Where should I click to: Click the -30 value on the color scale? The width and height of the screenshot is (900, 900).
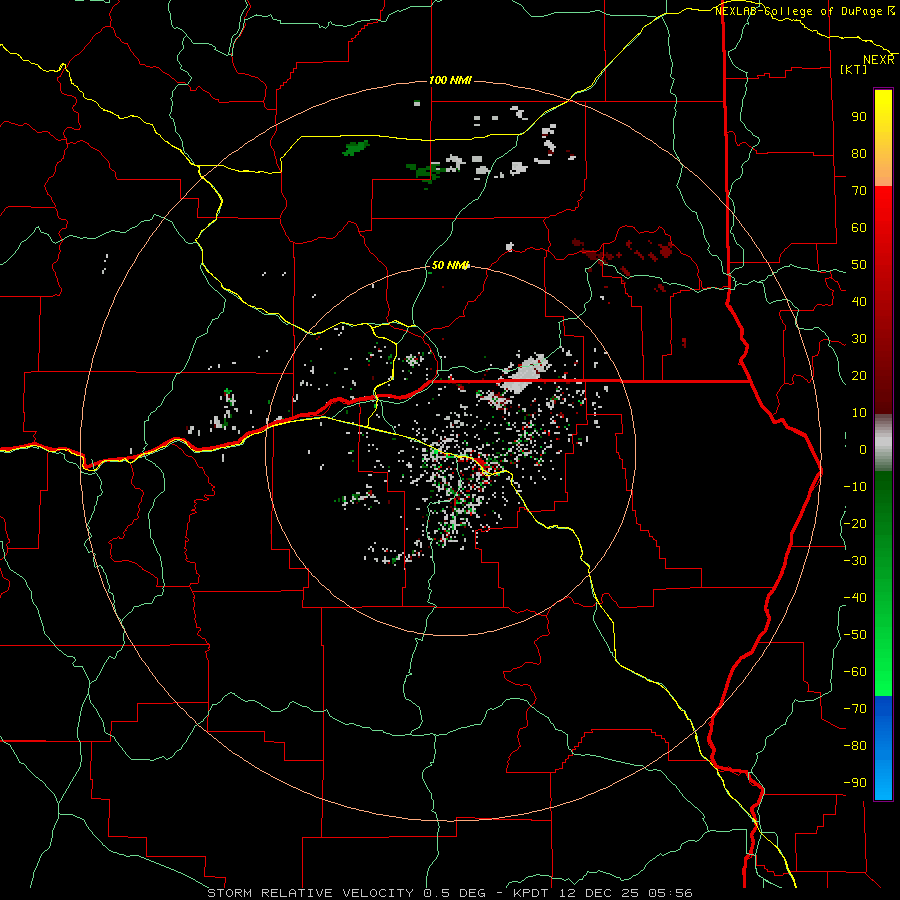point(855,561)
